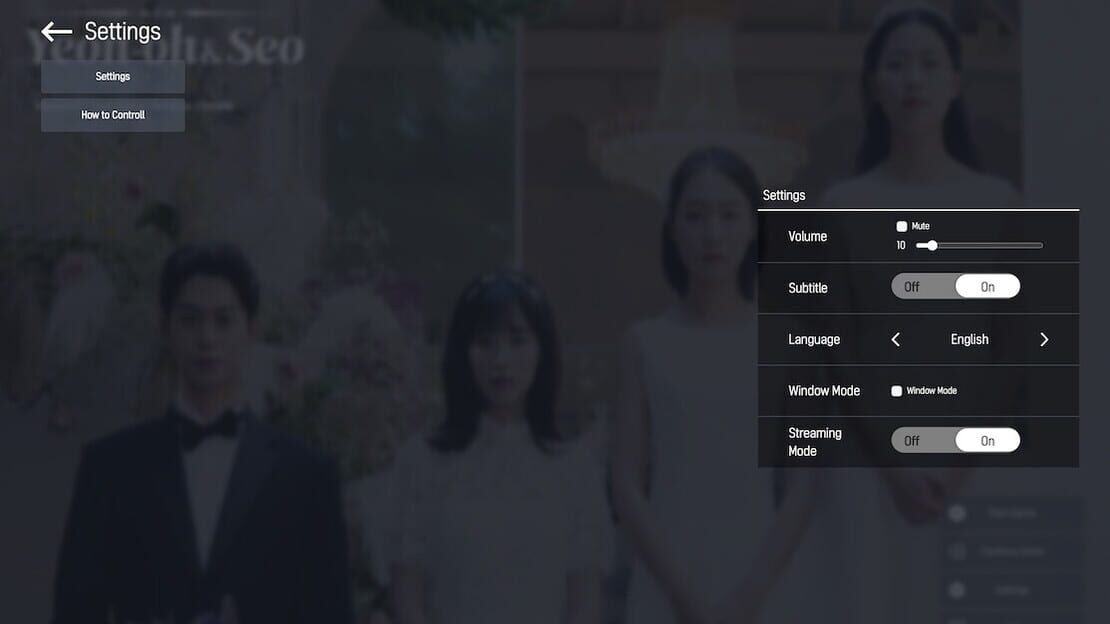The height and width of the screenshot is (624, 1110).
Task: Click the Subtitle row label
Action: [808, 288]
